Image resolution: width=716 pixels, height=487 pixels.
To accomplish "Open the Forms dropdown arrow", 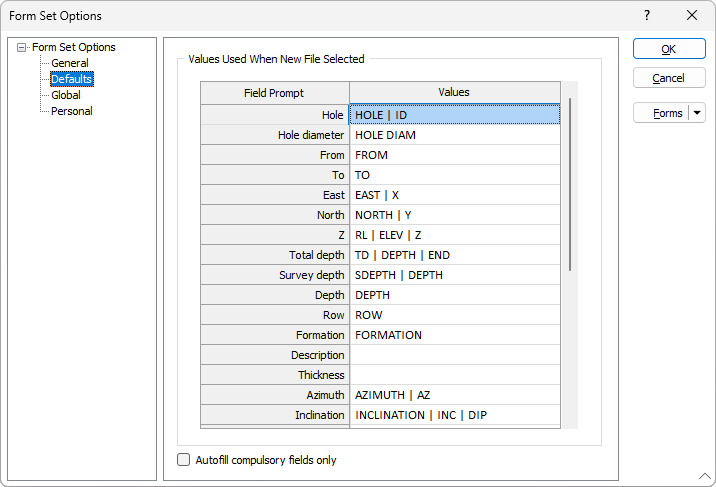I will click(697, 113).
